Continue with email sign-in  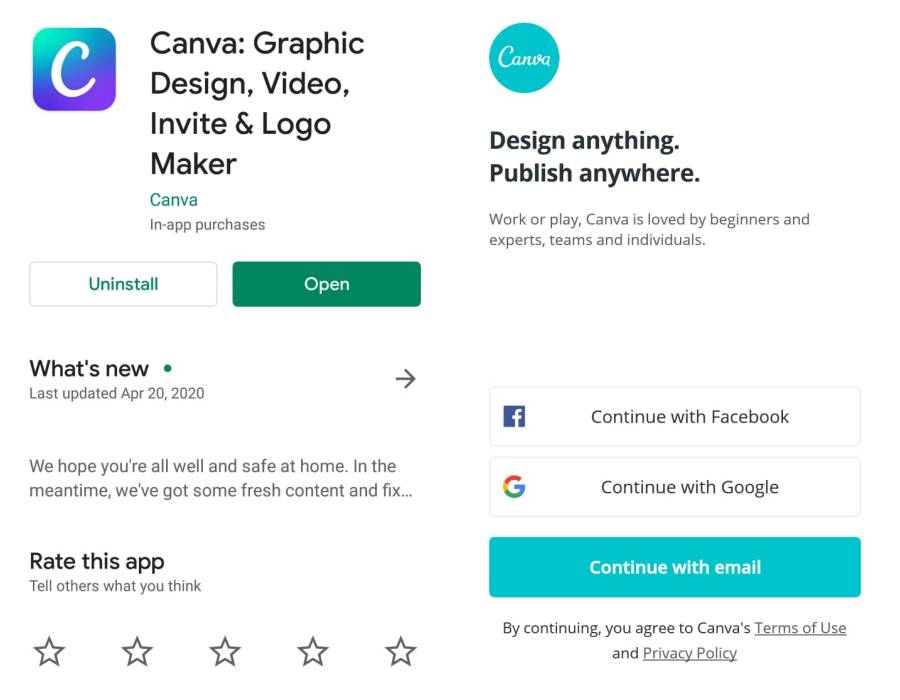pos(674,567)
